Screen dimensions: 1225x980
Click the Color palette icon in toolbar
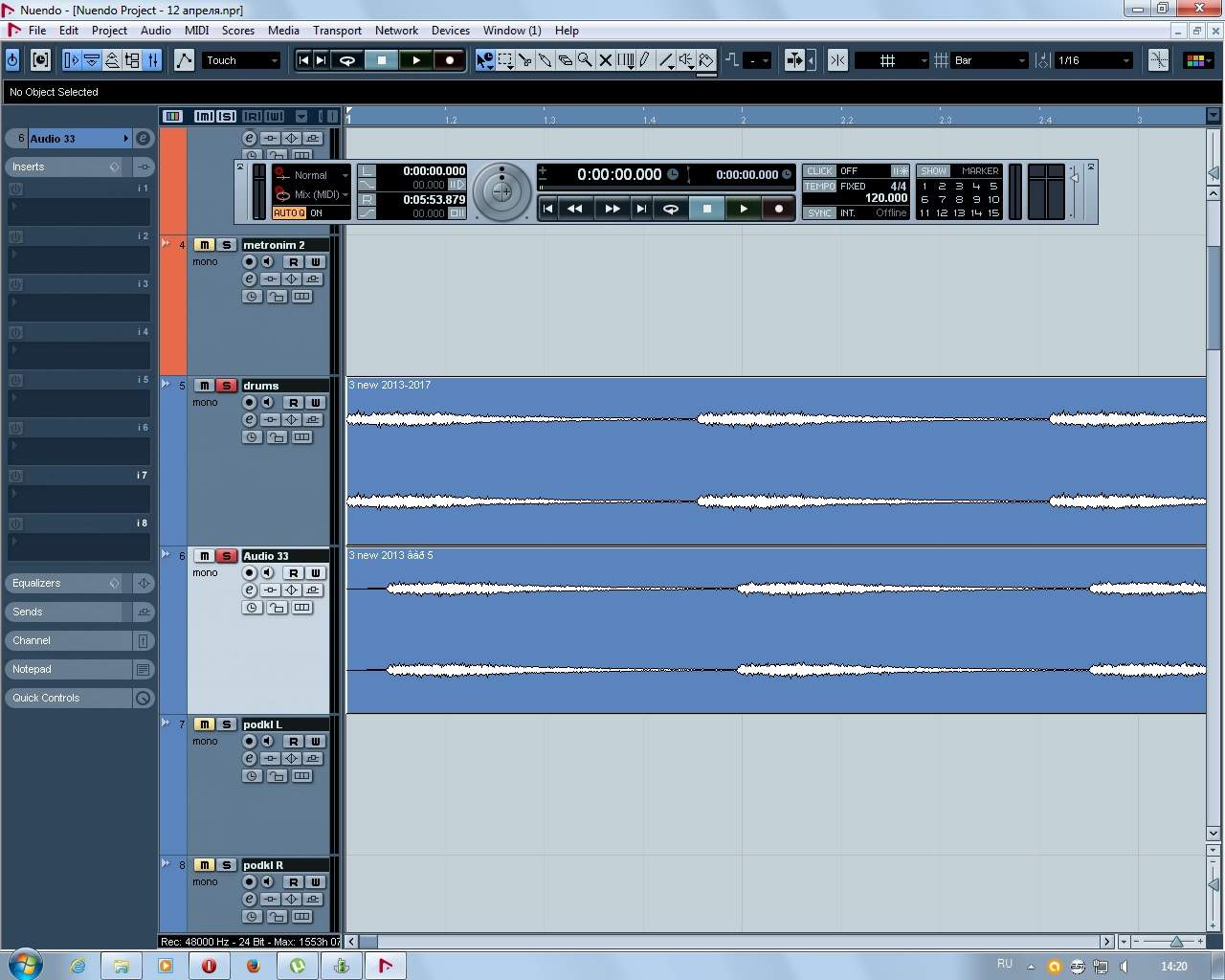coord(1194,60)
